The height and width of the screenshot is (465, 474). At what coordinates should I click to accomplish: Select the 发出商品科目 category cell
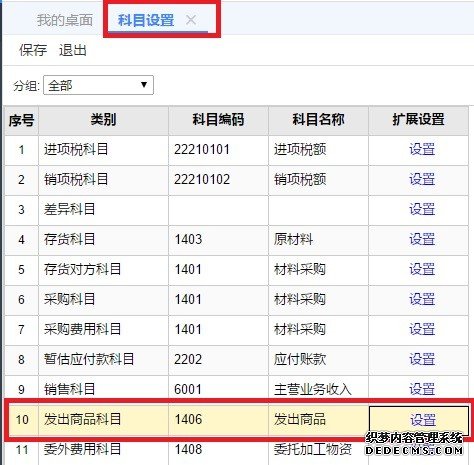click(103, 420)
